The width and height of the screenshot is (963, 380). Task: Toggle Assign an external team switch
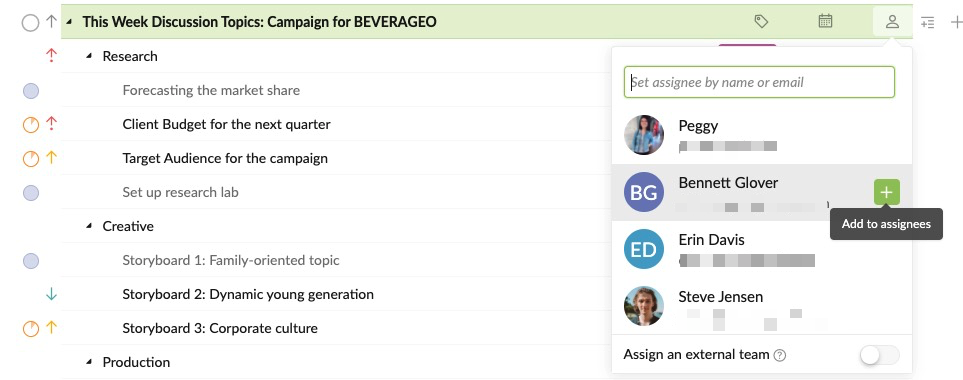[879, 355]
